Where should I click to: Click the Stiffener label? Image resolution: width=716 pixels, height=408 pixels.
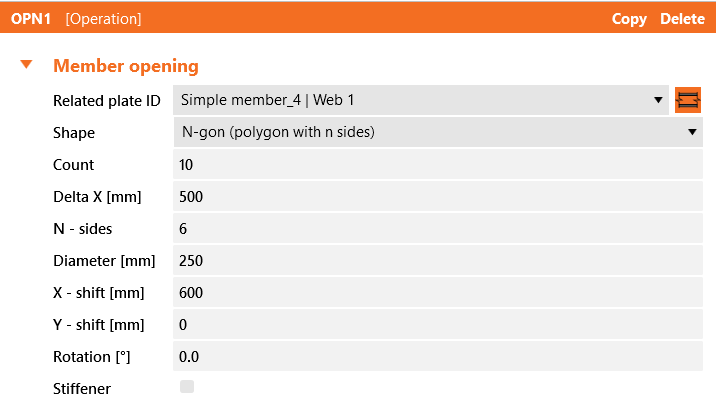coord(82,388)
